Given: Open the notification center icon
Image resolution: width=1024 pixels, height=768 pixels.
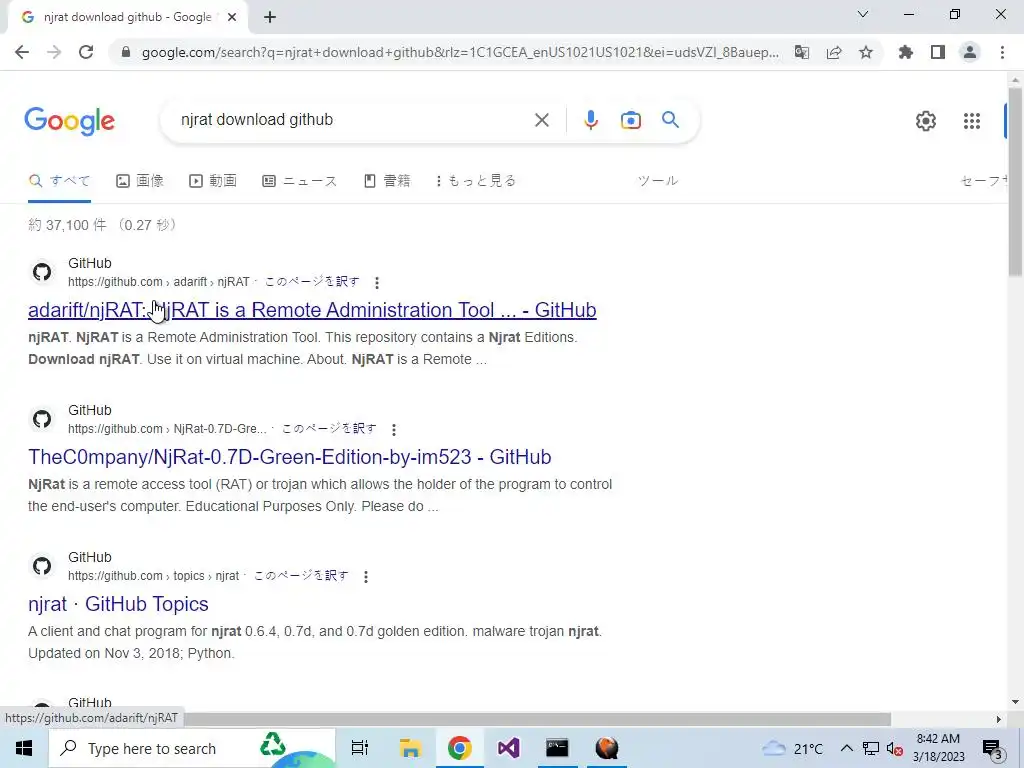Looking at the screenshot, I should pos(993,748).
